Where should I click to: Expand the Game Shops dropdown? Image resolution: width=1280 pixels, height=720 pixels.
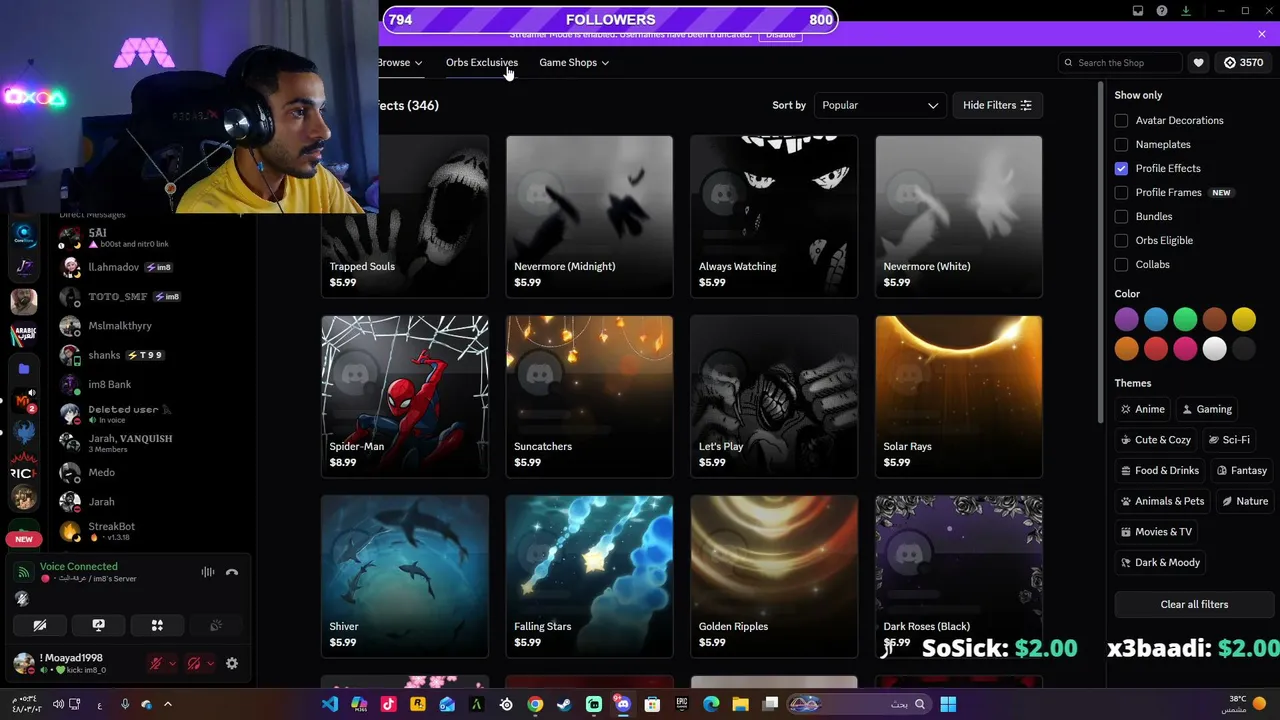pyautogui.click(x=574, y=63)
